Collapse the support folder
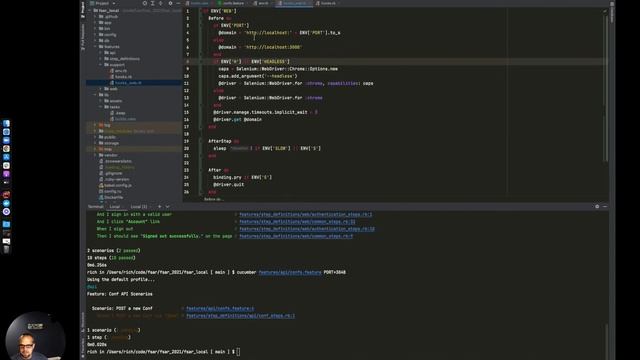640x360 pixels. pos(101,65)
